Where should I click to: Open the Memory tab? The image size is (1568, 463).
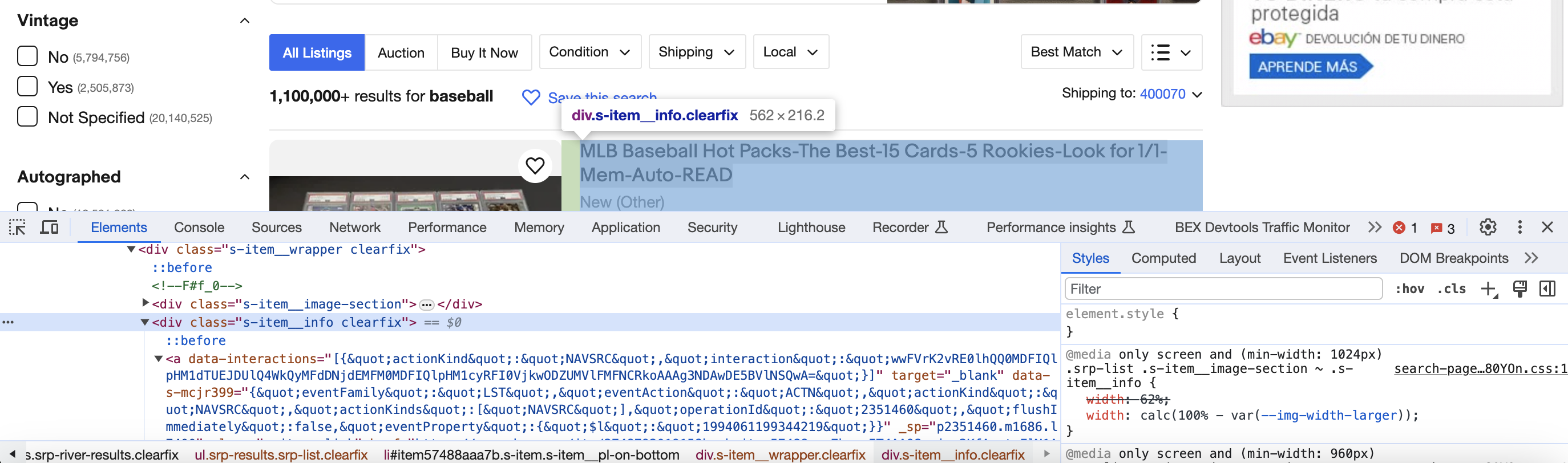[539, 228]
